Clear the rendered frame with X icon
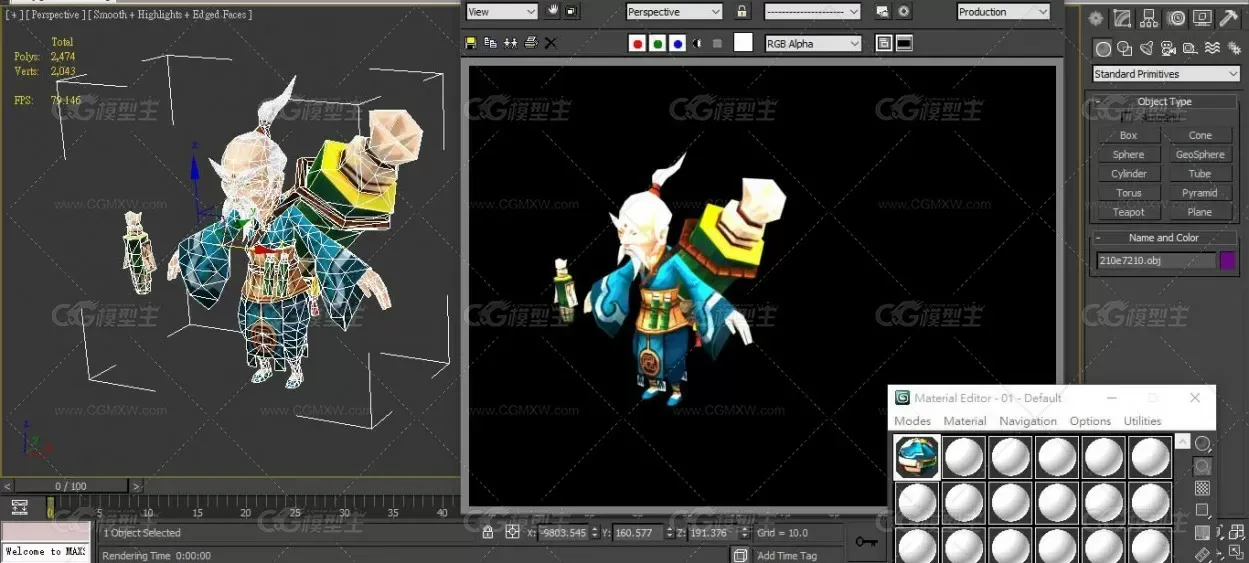 point(550,43)
